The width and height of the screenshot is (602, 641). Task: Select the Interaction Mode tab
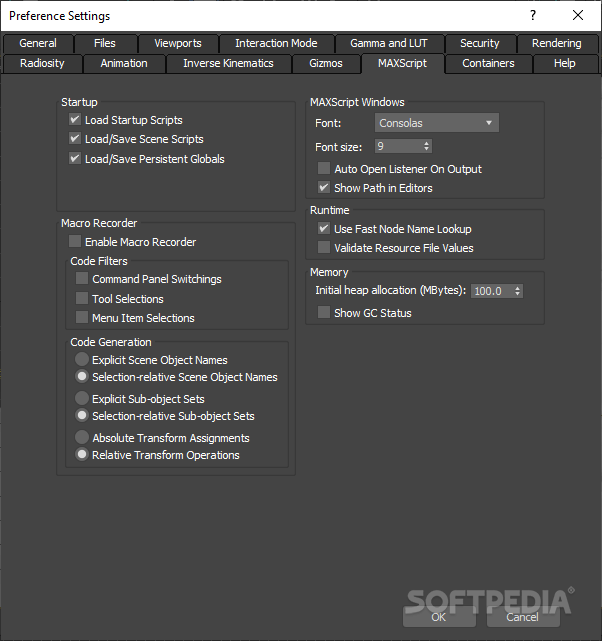276,43
